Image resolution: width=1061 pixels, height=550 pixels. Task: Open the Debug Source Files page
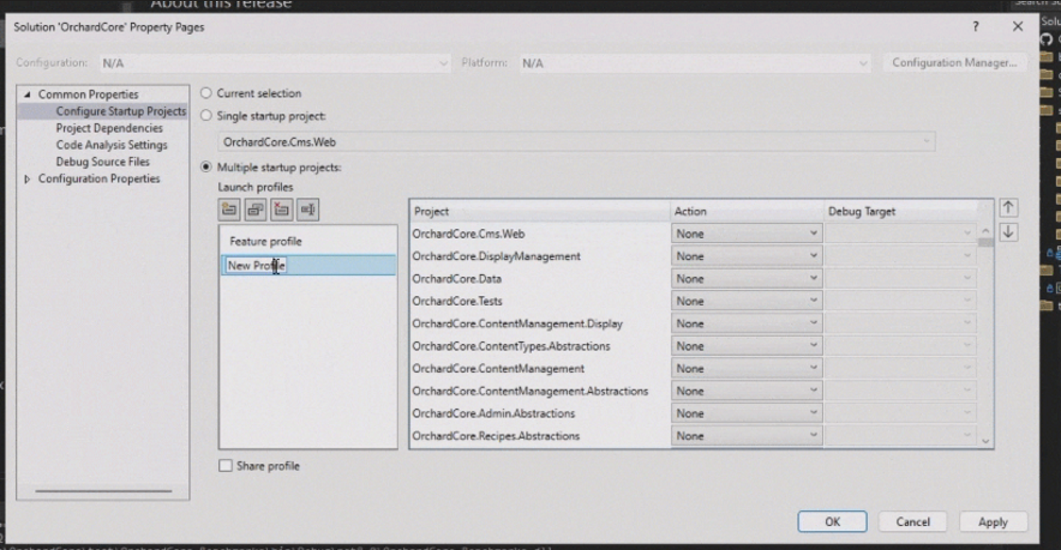coord(103,162)
